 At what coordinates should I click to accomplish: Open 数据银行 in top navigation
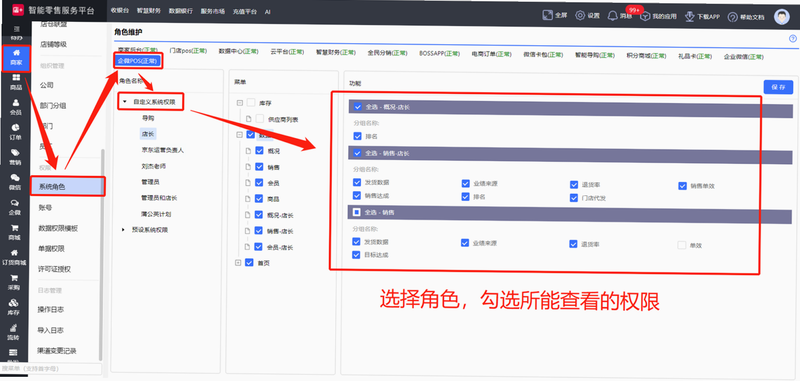181,11
